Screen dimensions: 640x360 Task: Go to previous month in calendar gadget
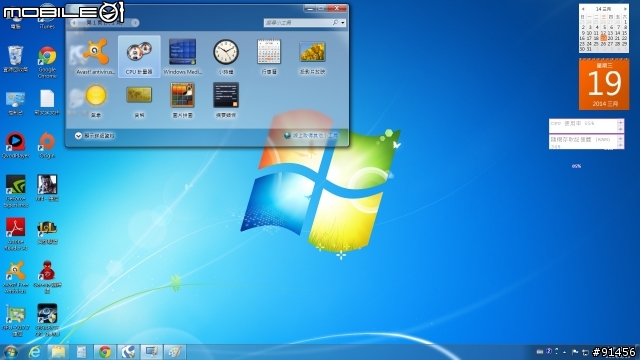point(583,9)
